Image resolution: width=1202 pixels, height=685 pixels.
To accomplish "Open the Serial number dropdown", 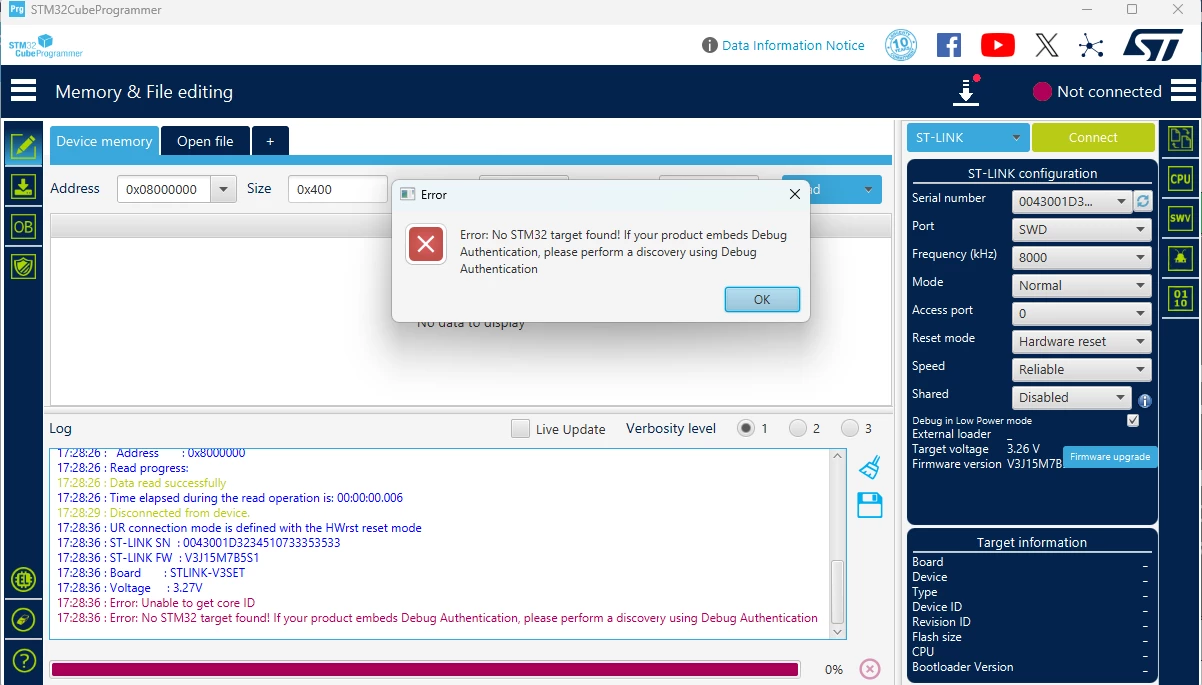I will pyautogui.click(x=1071, y=201).
